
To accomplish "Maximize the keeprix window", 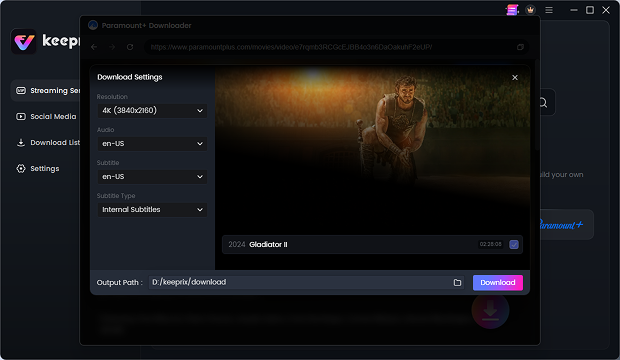I will click(590, 10).
